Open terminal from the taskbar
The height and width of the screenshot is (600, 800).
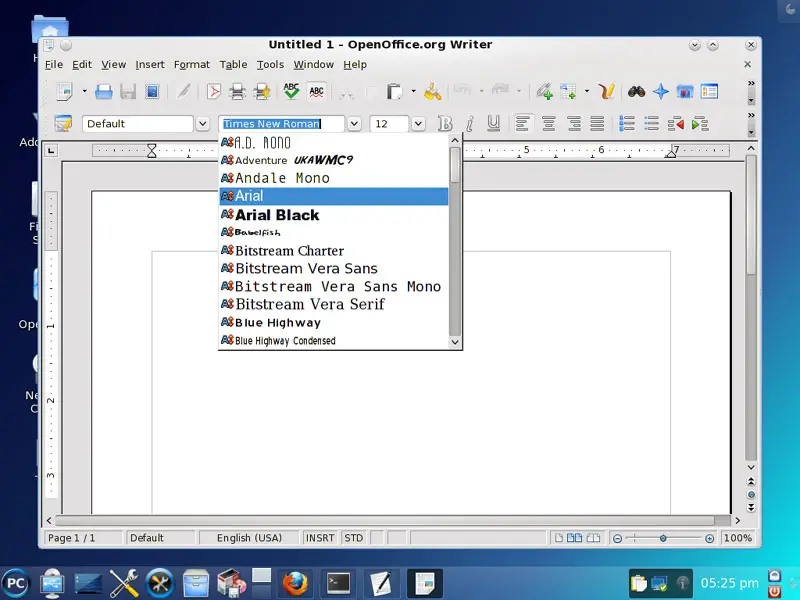point(338,583)
